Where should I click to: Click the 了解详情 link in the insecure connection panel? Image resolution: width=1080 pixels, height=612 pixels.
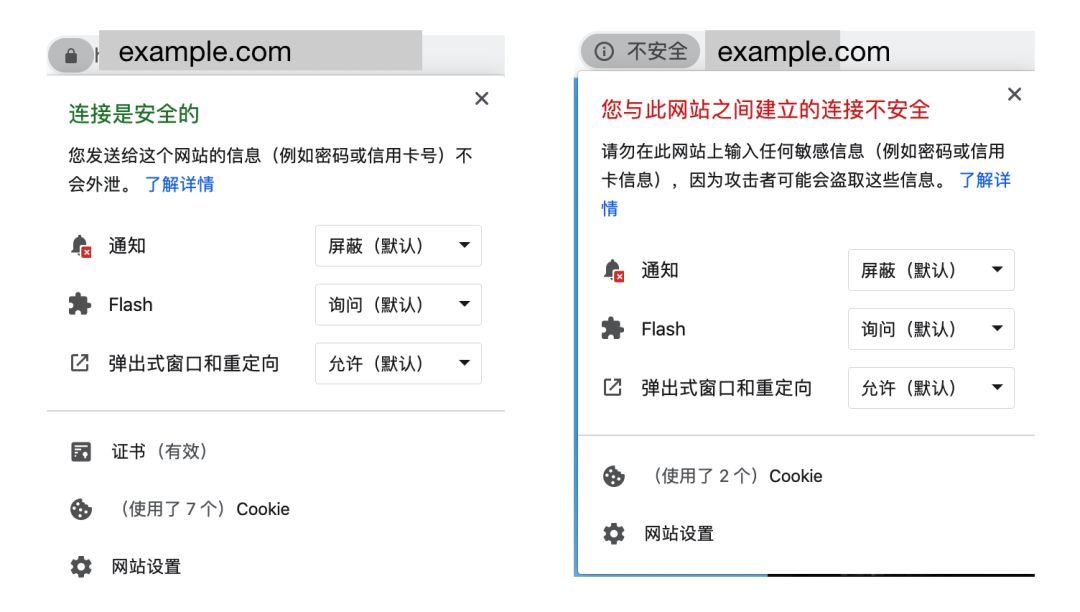(985, 180)
